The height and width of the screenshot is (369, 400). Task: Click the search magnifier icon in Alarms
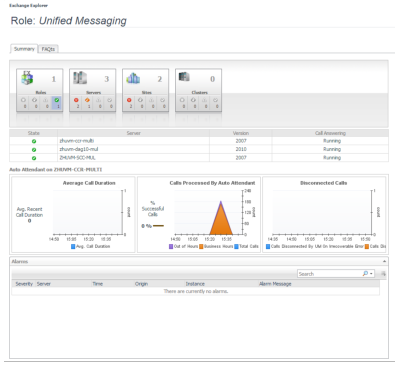(x=365, y=274)
